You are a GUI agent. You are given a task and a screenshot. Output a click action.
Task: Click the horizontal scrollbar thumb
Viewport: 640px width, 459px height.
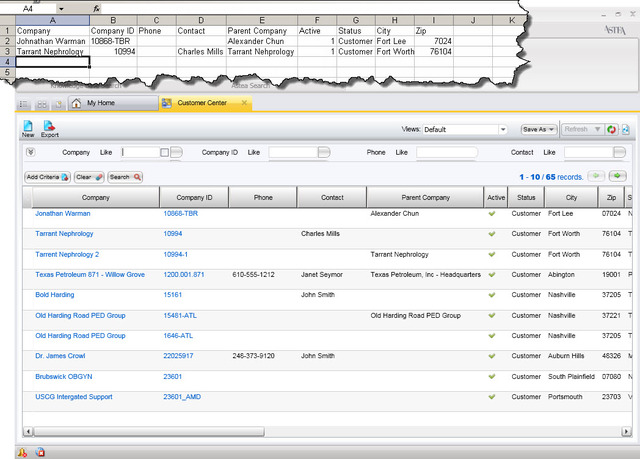click(x=149, y=431)
